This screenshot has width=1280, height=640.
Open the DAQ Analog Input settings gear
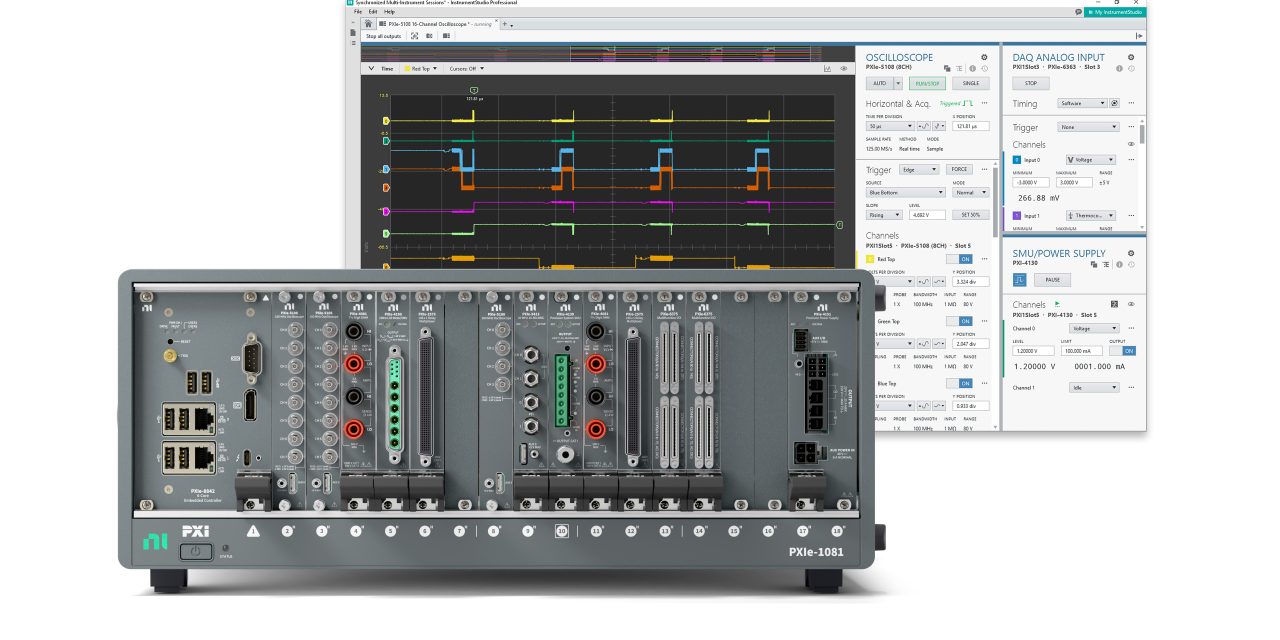coord(1131,58)
